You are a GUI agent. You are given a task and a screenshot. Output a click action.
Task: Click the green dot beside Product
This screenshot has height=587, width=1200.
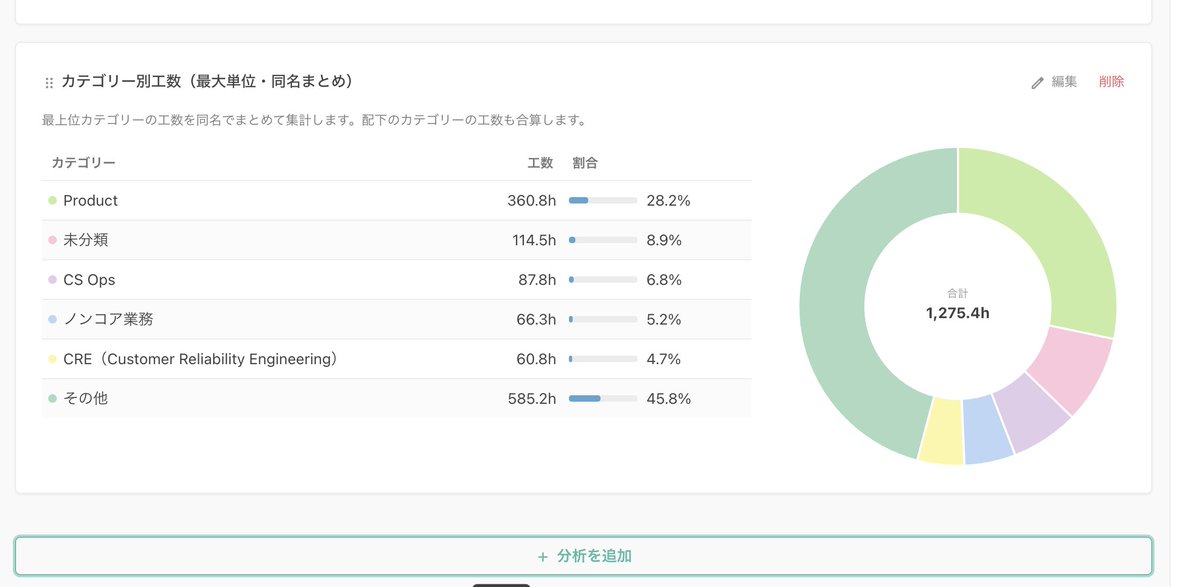tap(52, 200)
